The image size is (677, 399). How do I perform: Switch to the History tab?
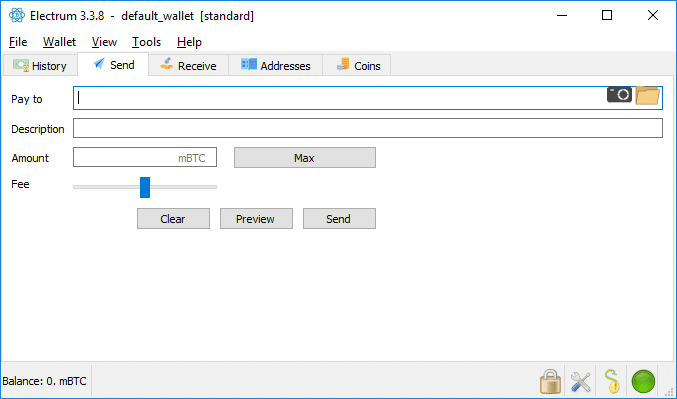click(x=40, y=66)
